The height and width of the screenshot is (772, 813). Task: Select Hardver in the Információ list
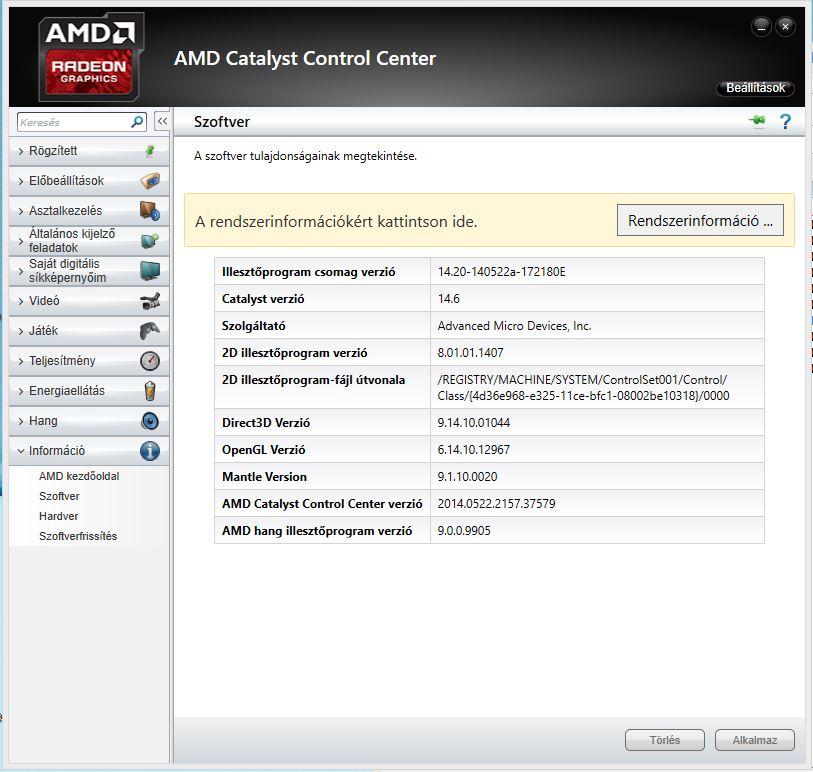click(x=59, y=516)
